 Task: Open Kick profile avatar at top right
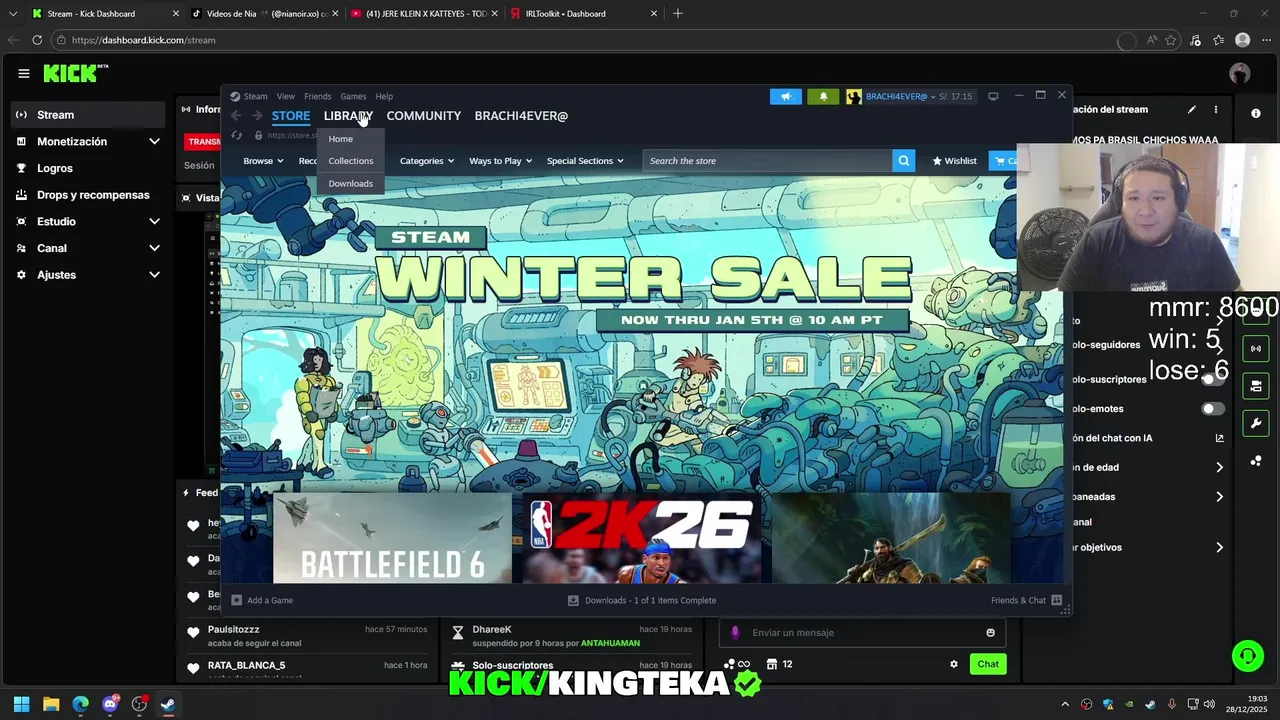click(1240, 73)
